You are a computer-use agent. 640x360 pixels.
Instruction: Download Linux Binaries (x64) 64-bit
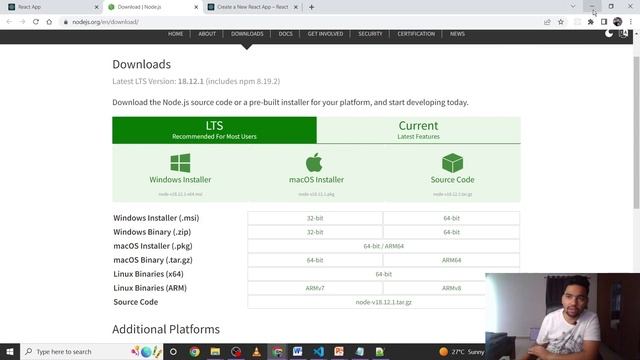(384, 274)
